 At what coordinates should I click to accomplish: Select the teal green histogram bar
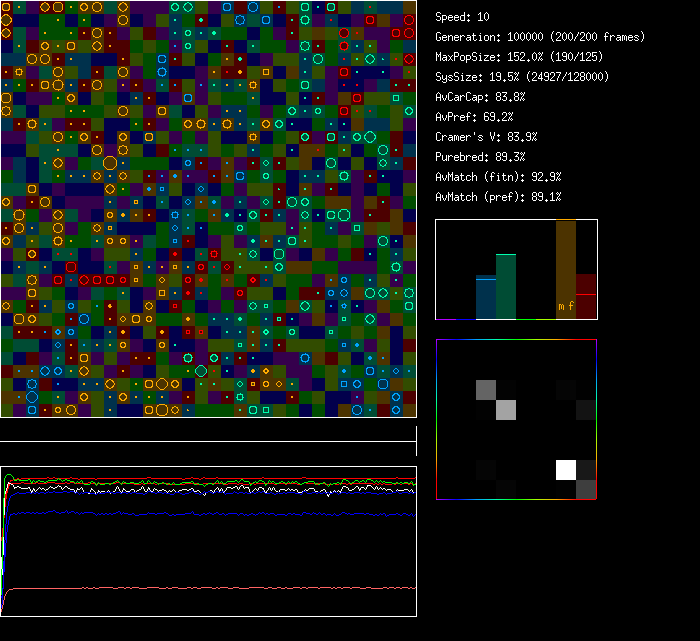[506, 287]
